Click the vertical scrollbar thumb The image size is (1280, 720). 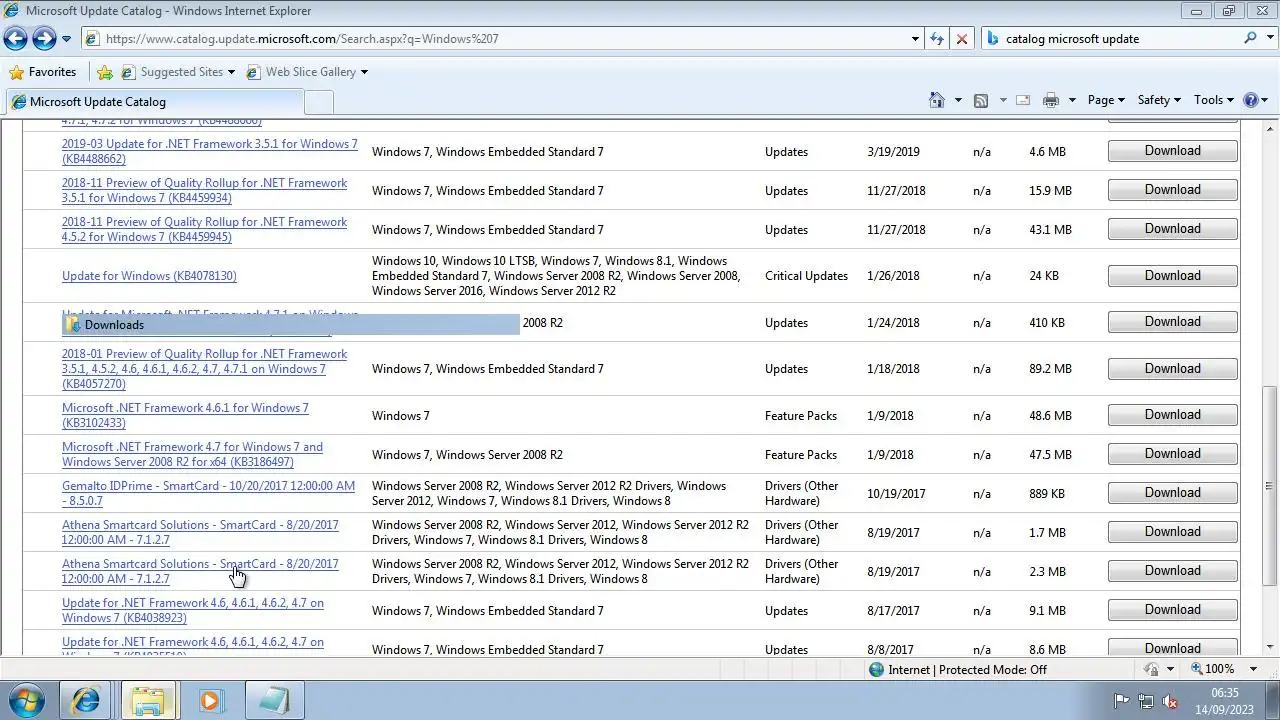1270,486
